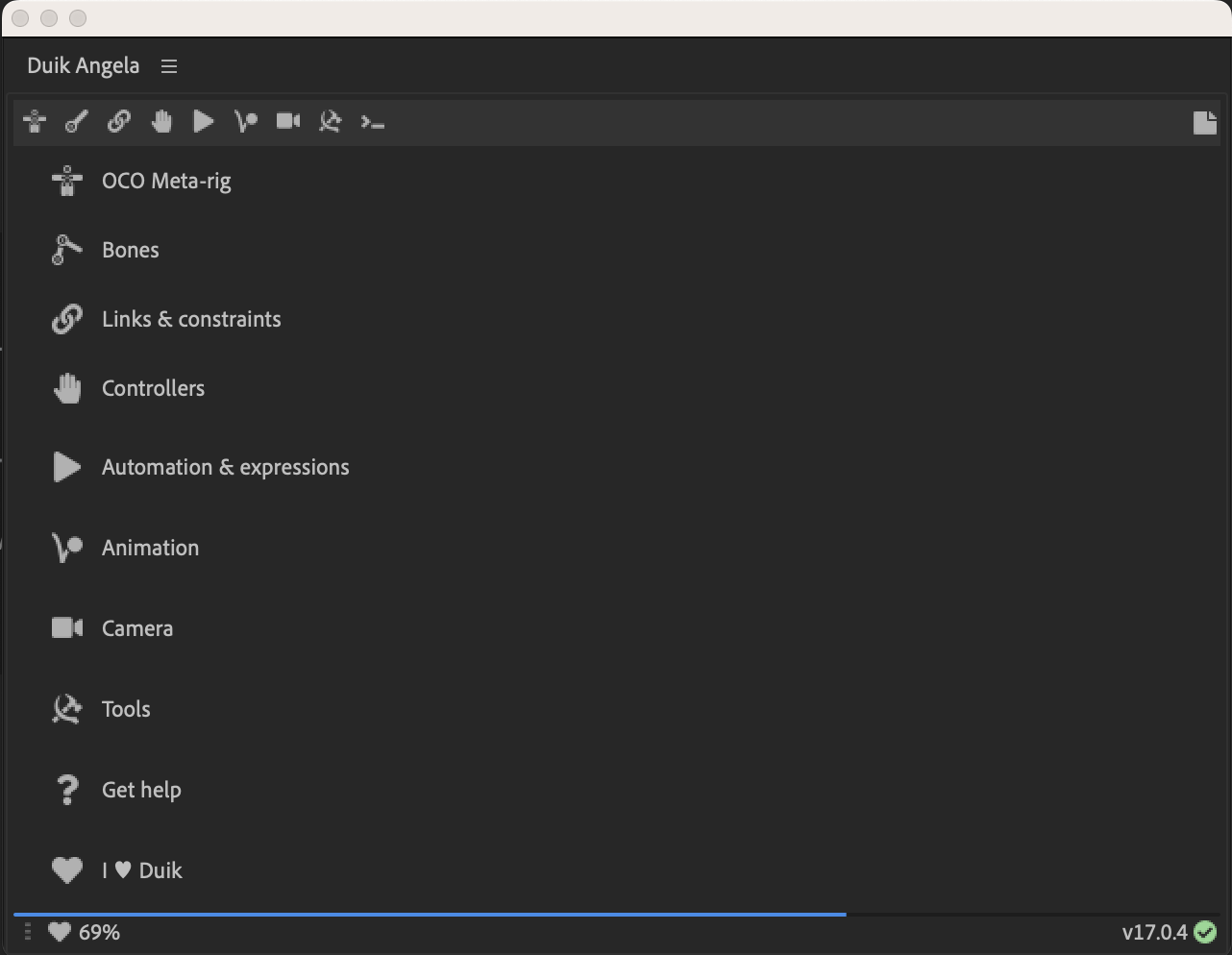
Task: Close the window with the leftmost title bar button
Action: pyautogui.click(x=20, y=18)
